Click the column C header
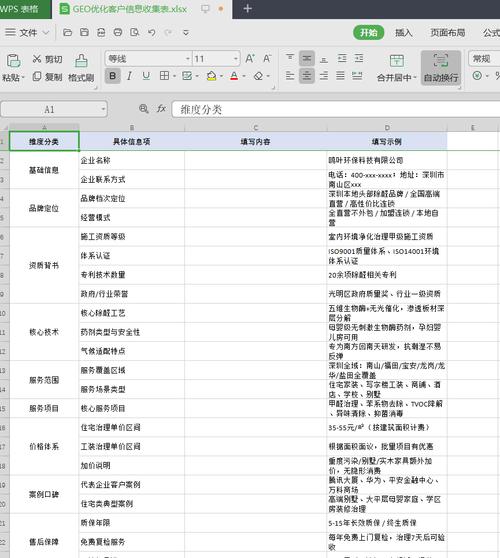The image size is (500, 558). [x=256, y=127]
